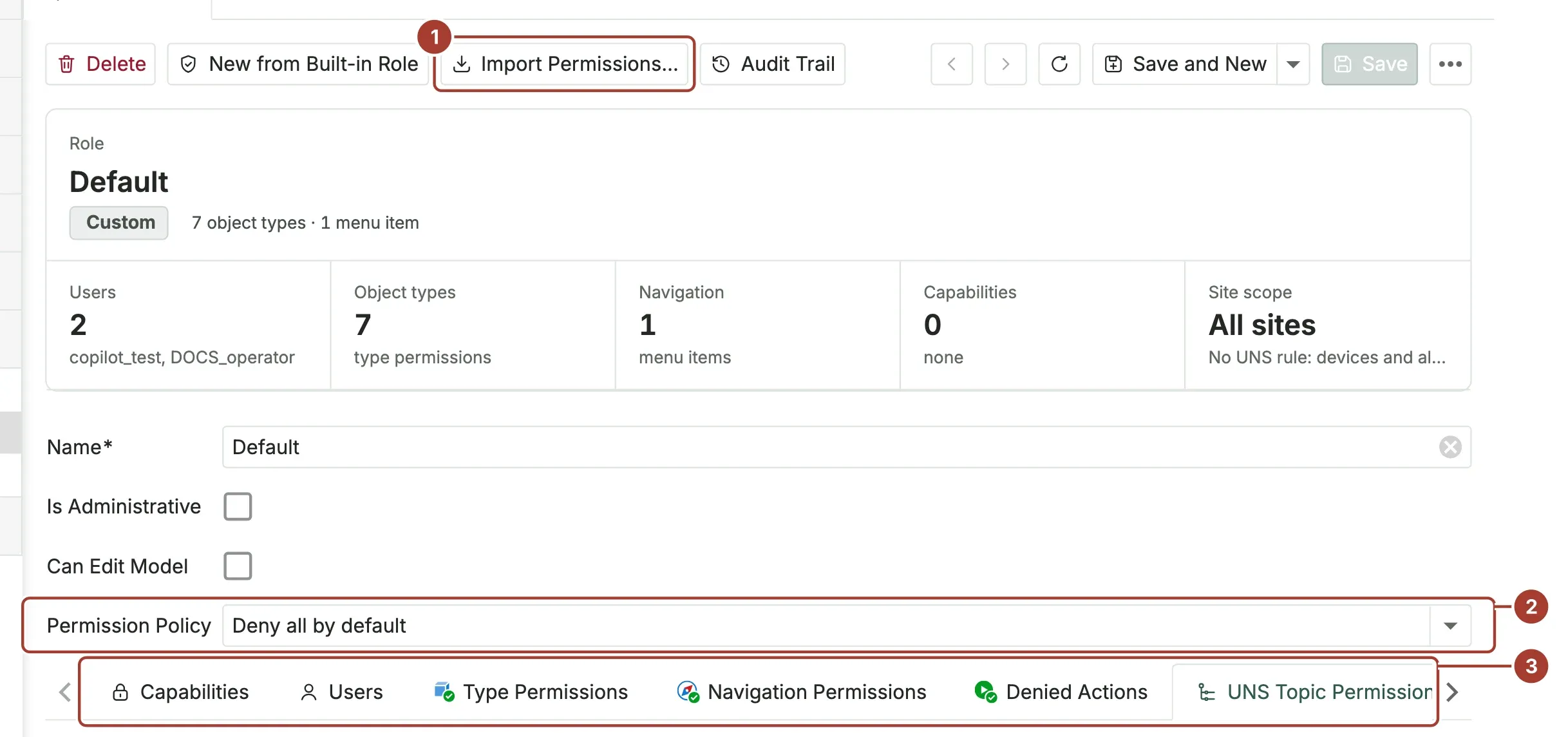Click the Name input field
The image size is (1568, 737).
(x=846, y=447)
